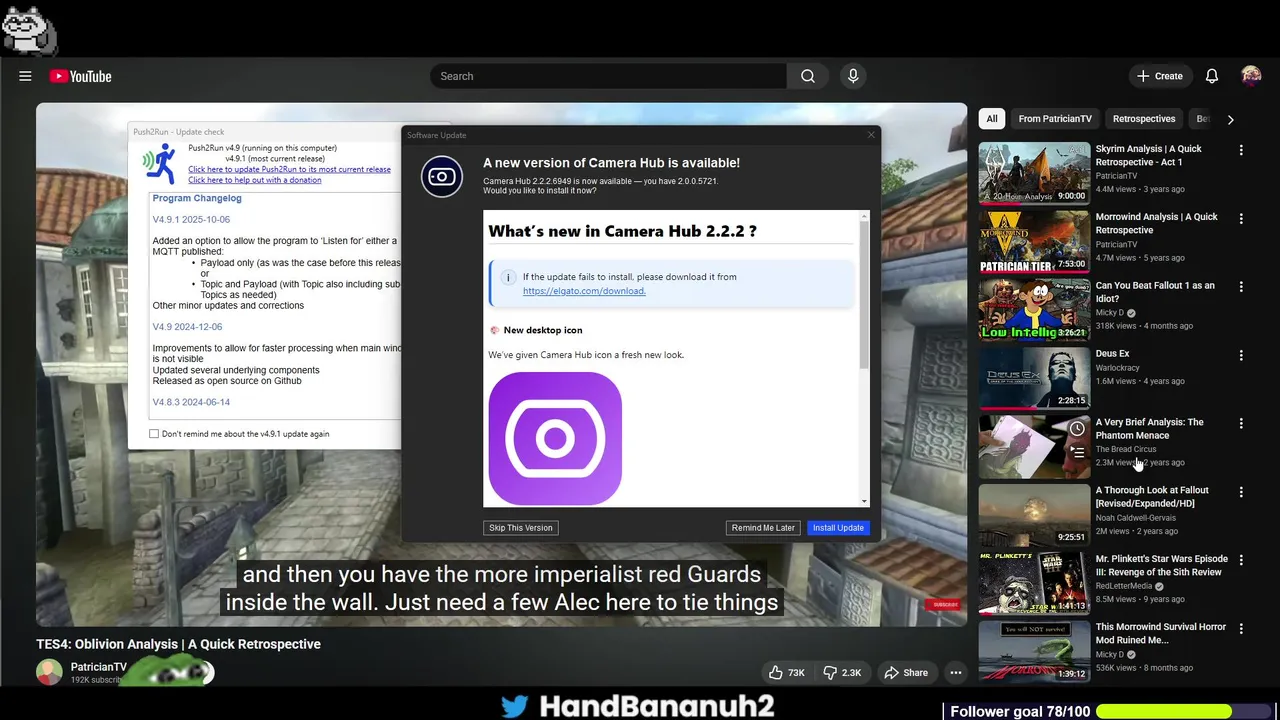Go to the YouTube home logo
Image resolution: width=1280 pixels, height=720 pixels.
80,76
